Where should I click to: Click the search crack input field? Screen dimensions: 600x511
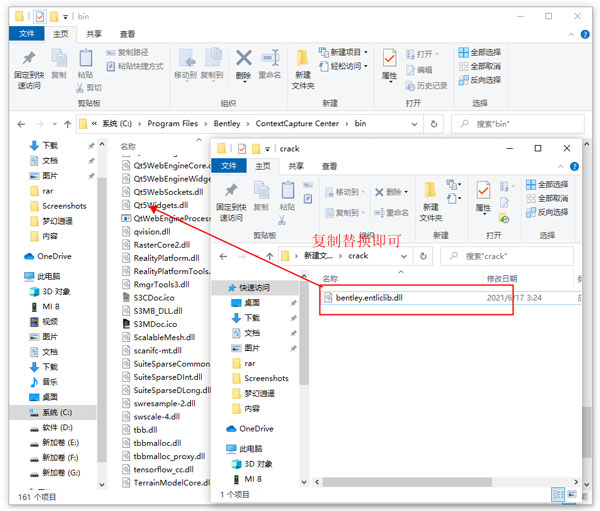507,256
